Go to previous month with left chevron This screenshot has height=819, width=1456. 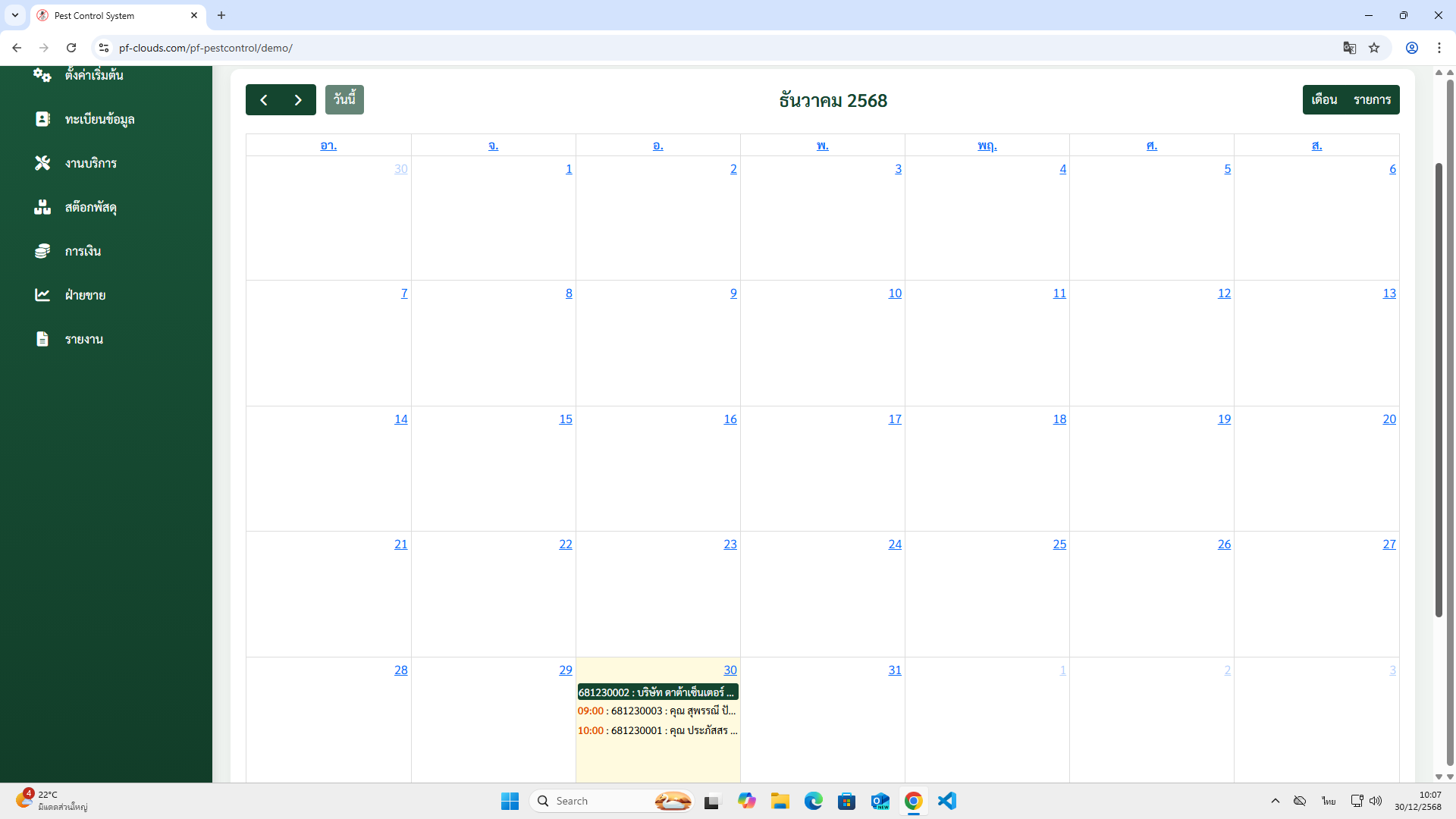(x=263, y=100)
